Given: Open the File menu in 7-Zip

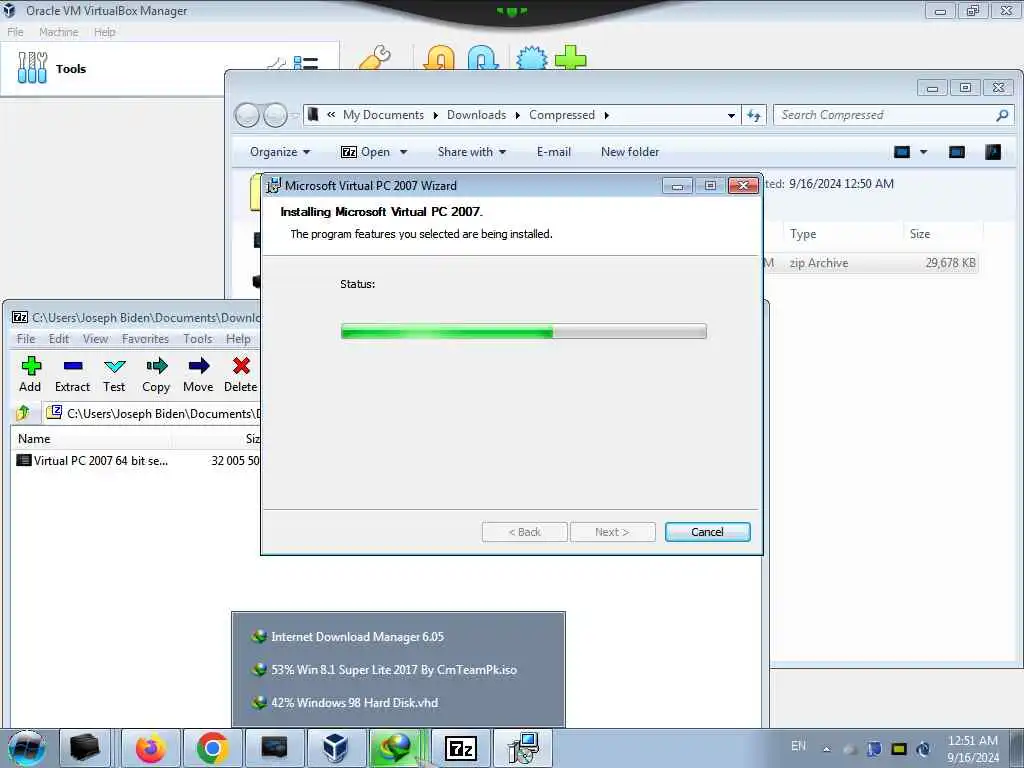Looking at the screenshot, I should click(x=26, y=339).
